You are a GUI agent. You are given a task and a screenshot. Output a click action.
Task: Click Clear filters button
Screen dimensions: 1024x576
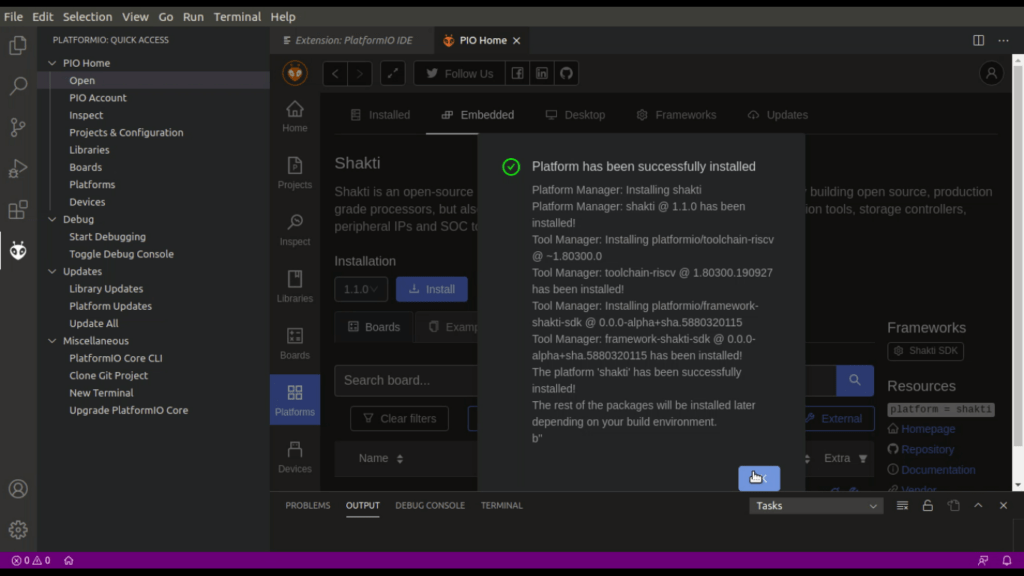[399, 419]
